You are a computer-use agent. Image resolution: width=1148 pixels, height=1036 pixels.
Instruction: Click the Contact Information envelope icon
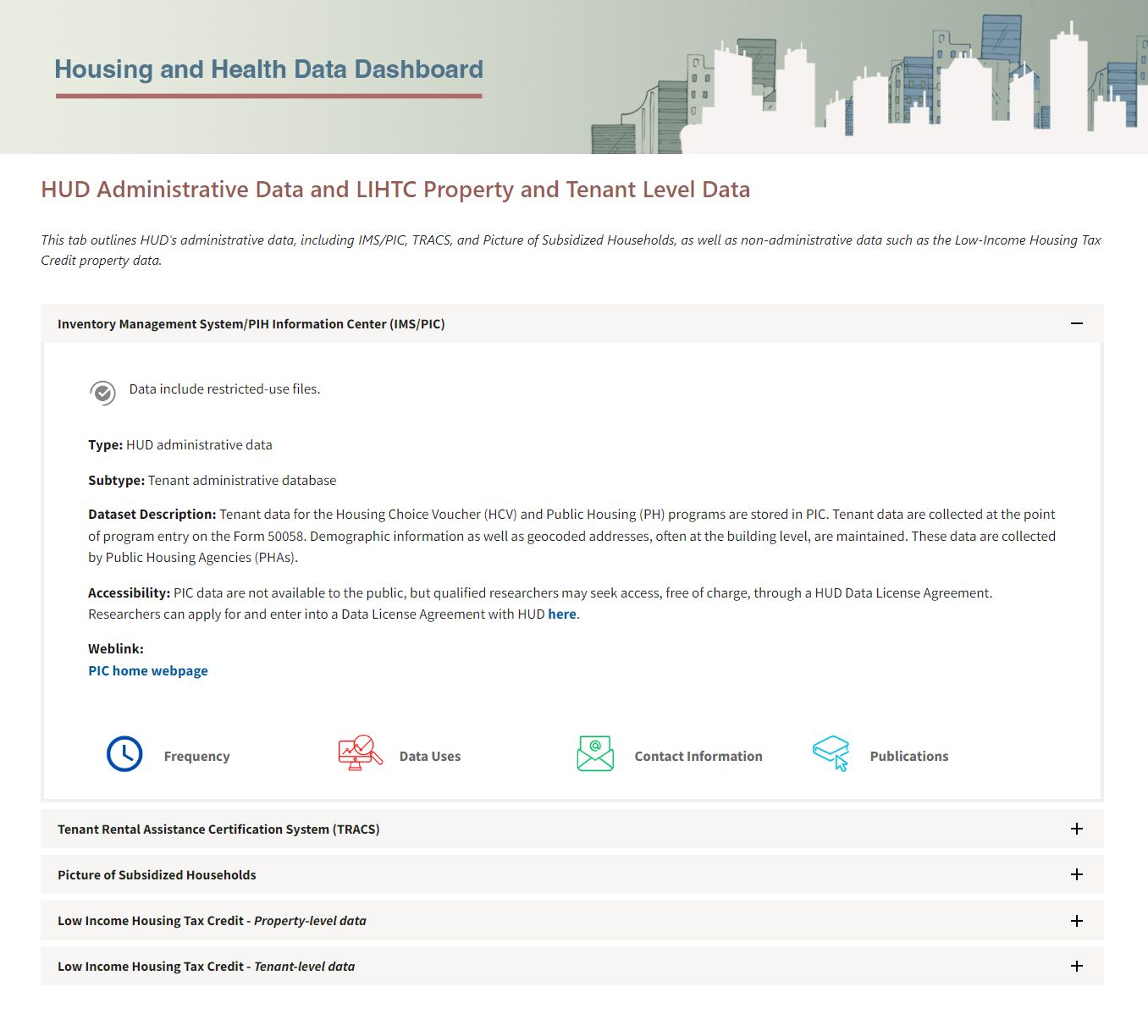(x=595, y=753)
